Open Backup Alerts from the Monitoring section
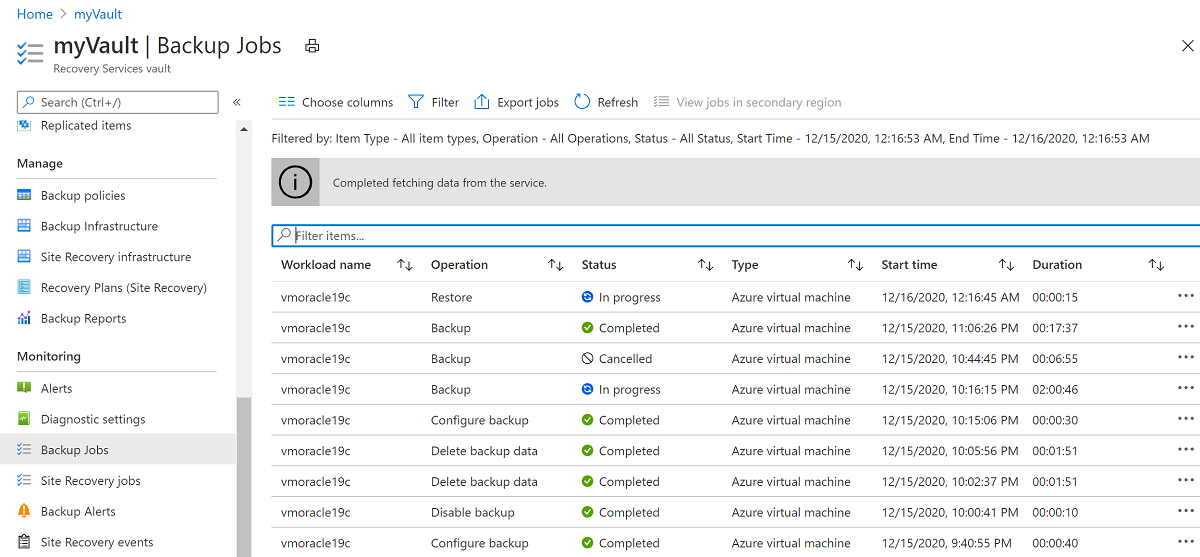This screenshot has width=1200, height=557. click(78, 511)
